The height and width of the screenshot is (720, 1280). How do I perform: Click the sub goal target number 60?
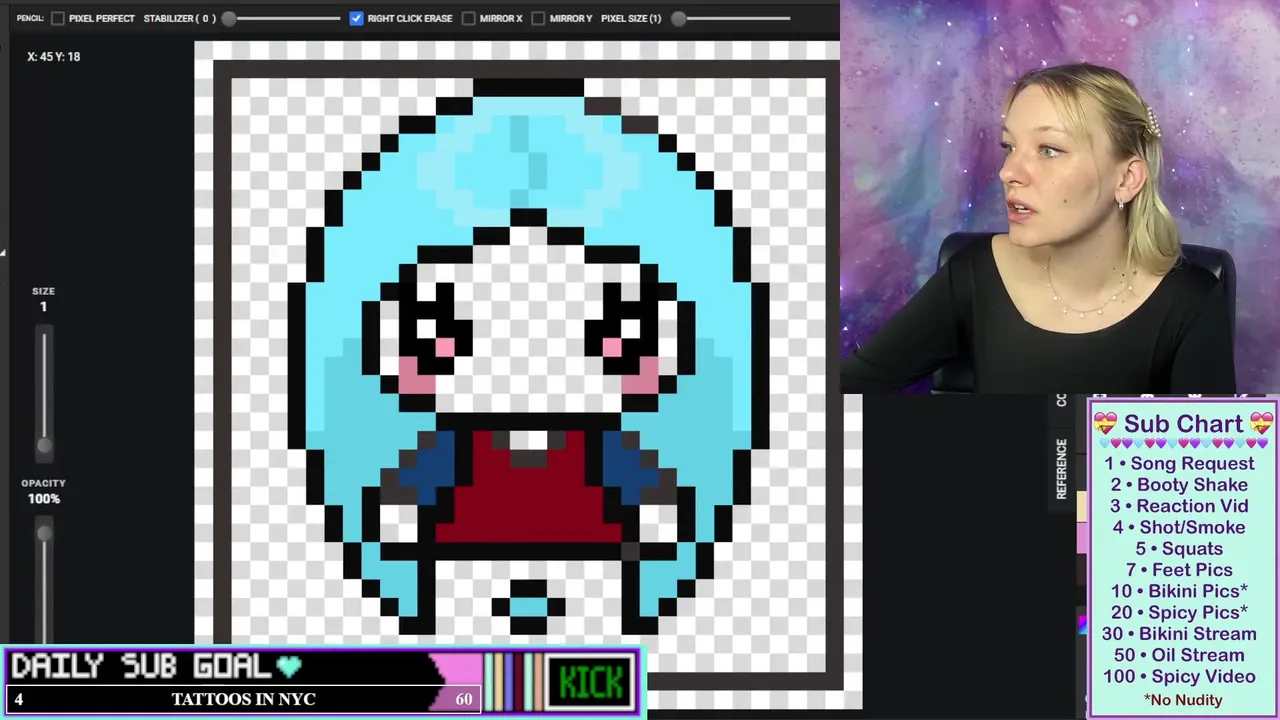tap(464, 699)
